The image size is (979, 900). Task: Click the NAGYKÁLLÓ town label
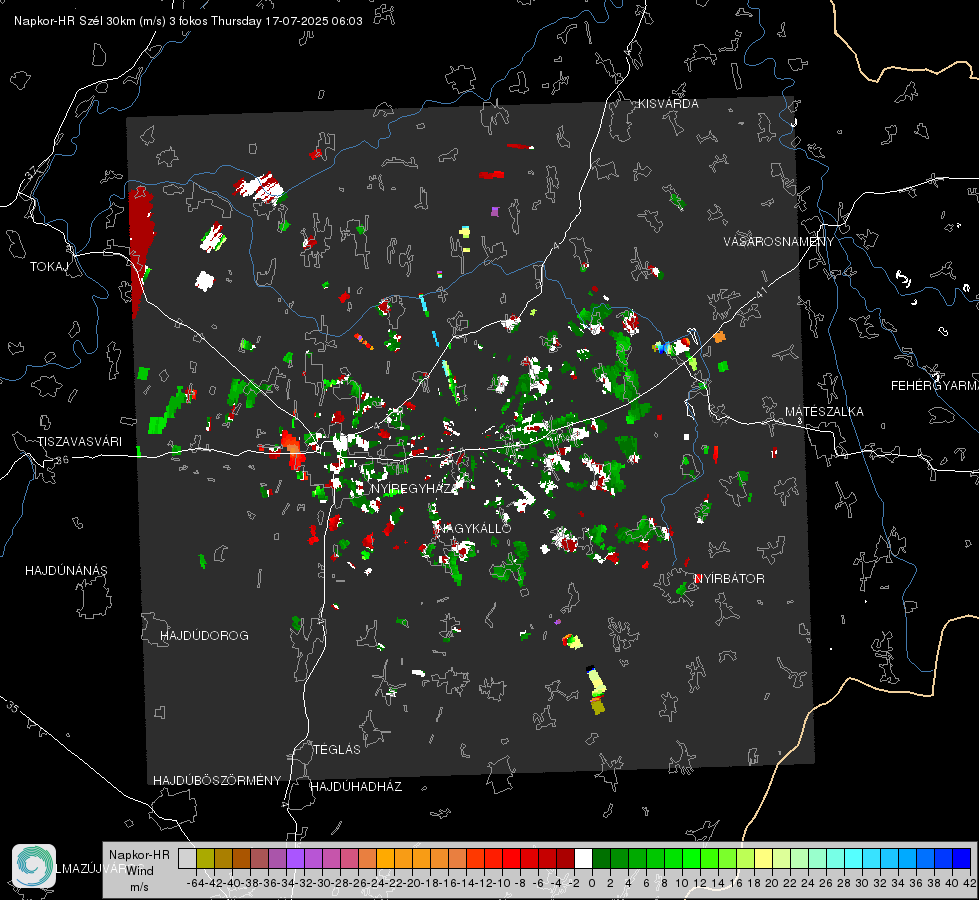point(474,528)
